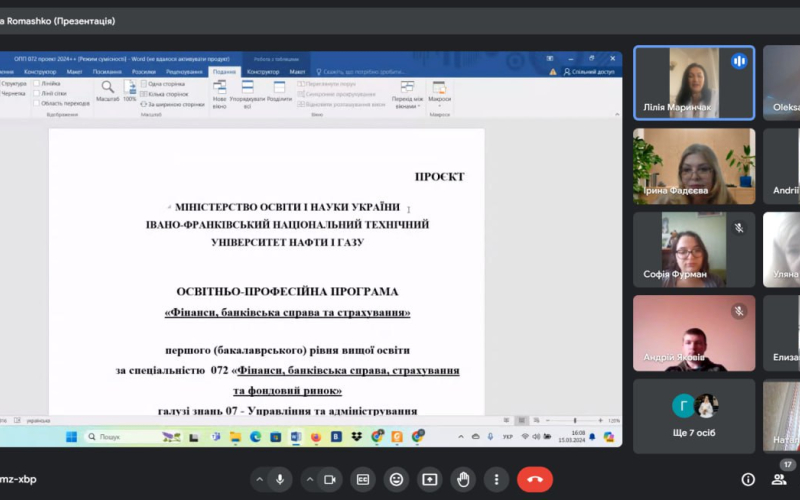Open the first Макет ribbon tab
Viewport: 800px width, 500px height.
(x=74, y=72)
